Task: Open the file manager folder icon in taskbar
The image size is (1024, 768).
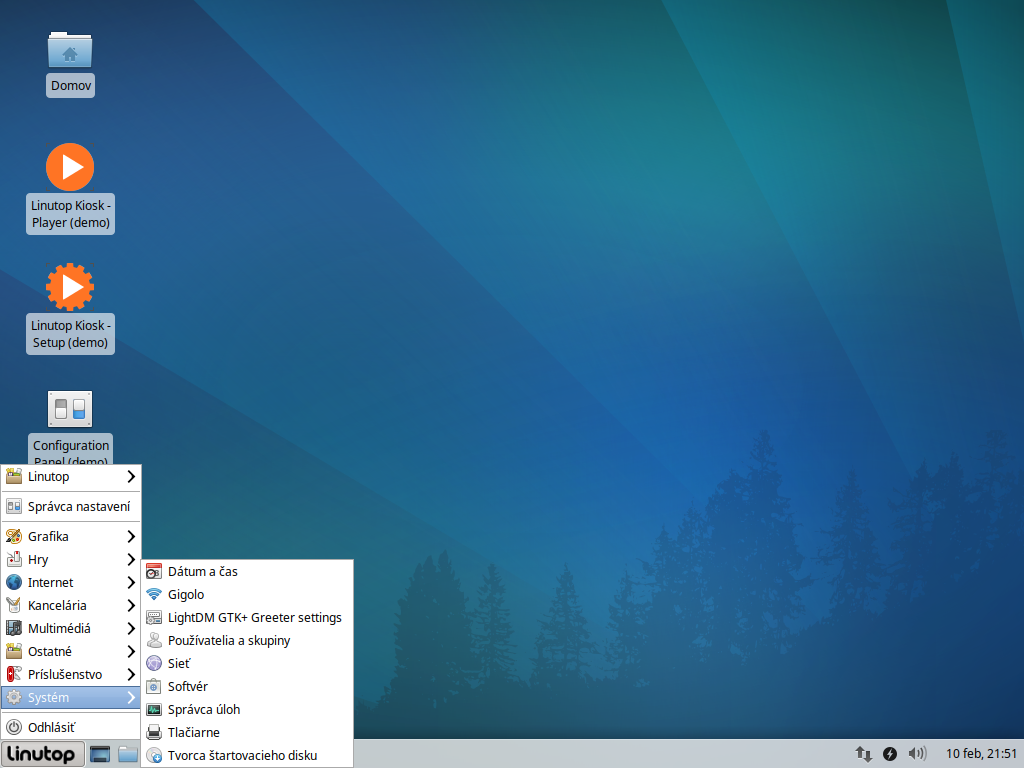Action: pos(127,754)
